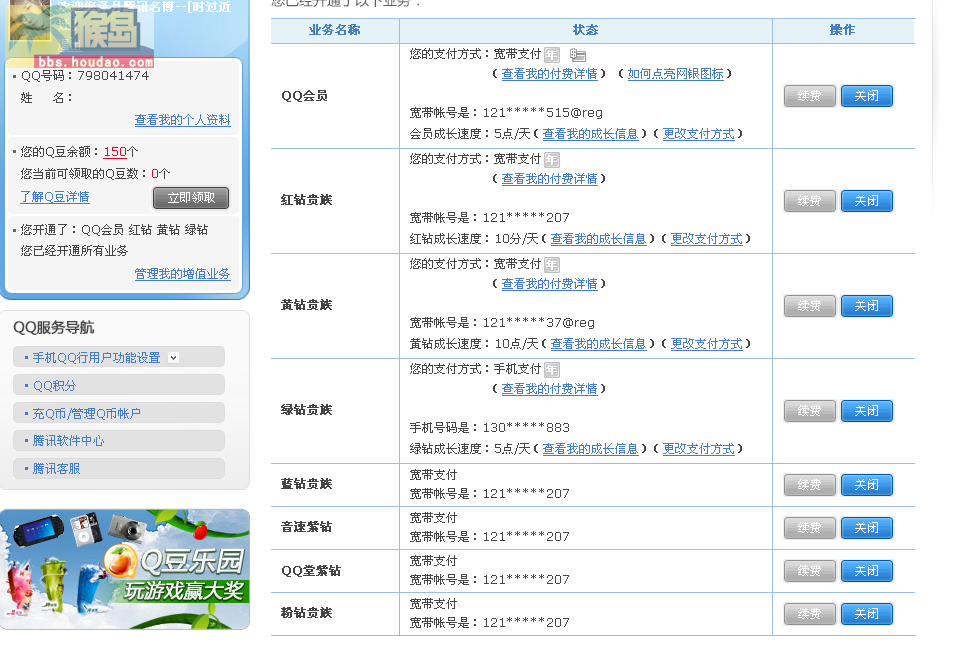Viewport: 973px width, 662px height.
Task: Close 音速紫钻 service with 关闭 button
Action: pyautogui.click(x=866, y=528)
